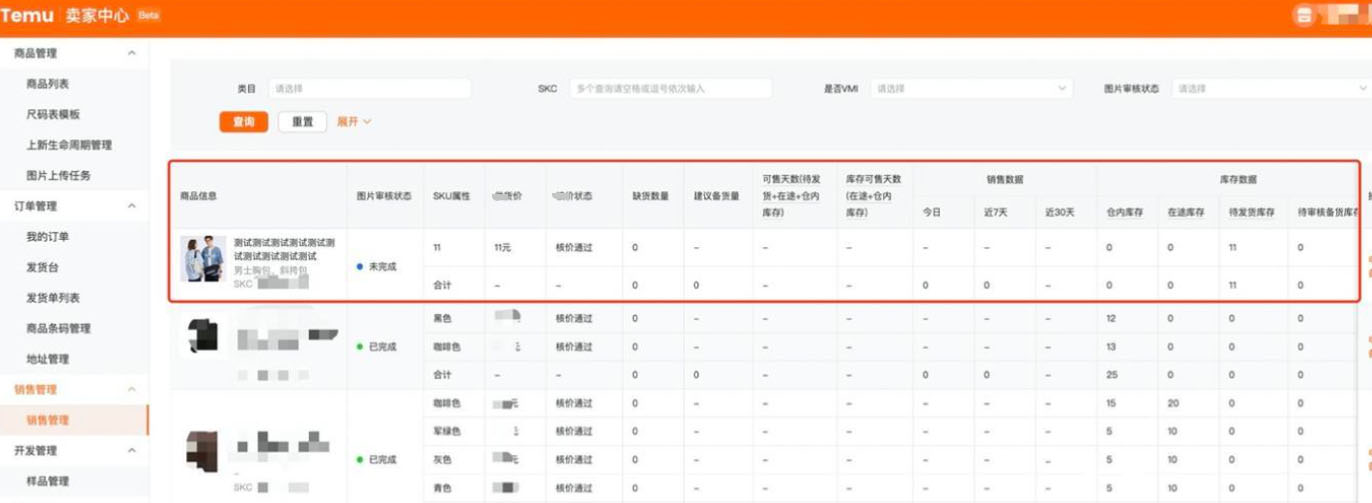This screenshot has width=1372, height=503.
Task: Click the 近30天 sub-column header
Action: pyautogui.click(x=1059, y=213)
